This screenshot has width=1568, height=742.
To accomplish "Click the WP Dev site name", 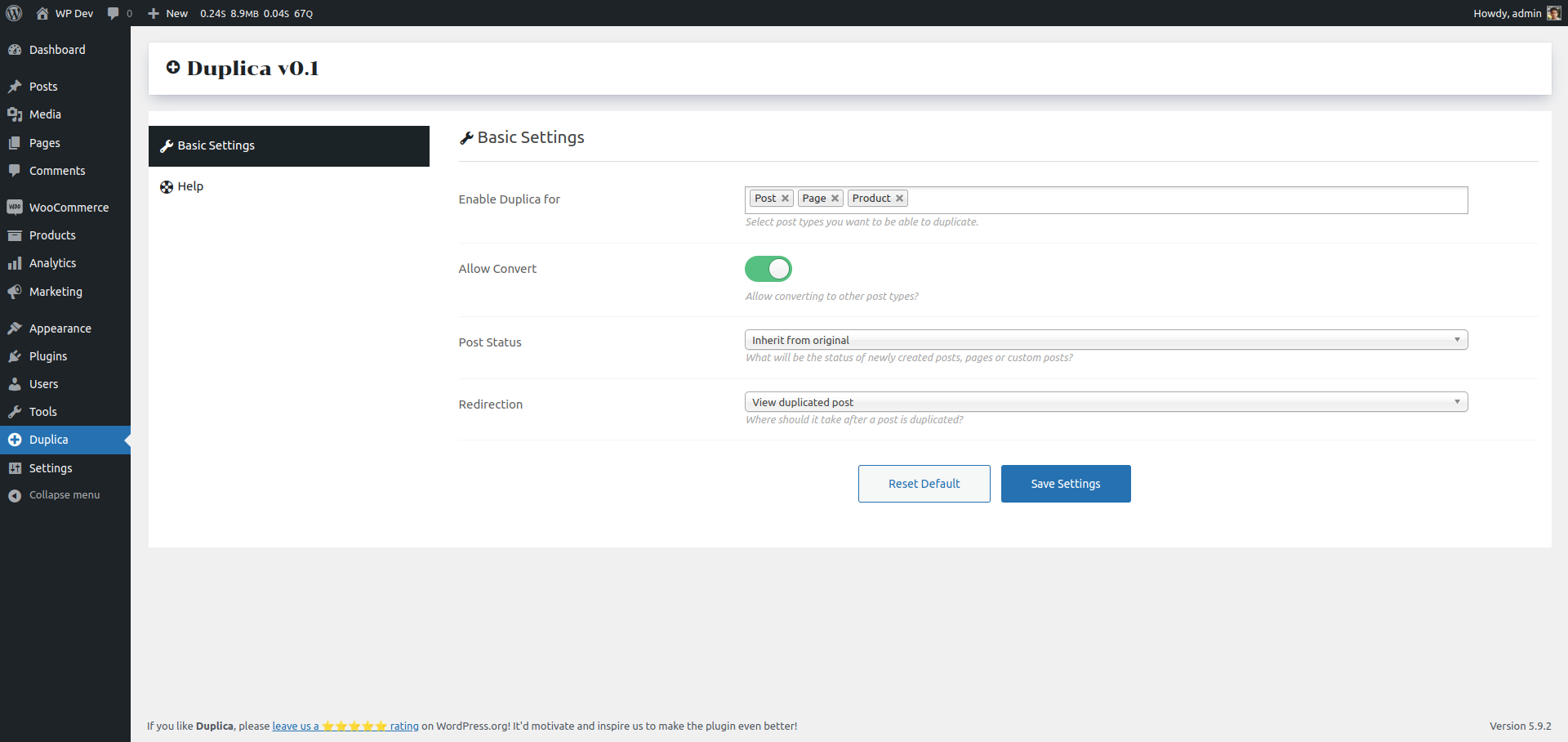I will pyautogui.click(x=74, y=13).
